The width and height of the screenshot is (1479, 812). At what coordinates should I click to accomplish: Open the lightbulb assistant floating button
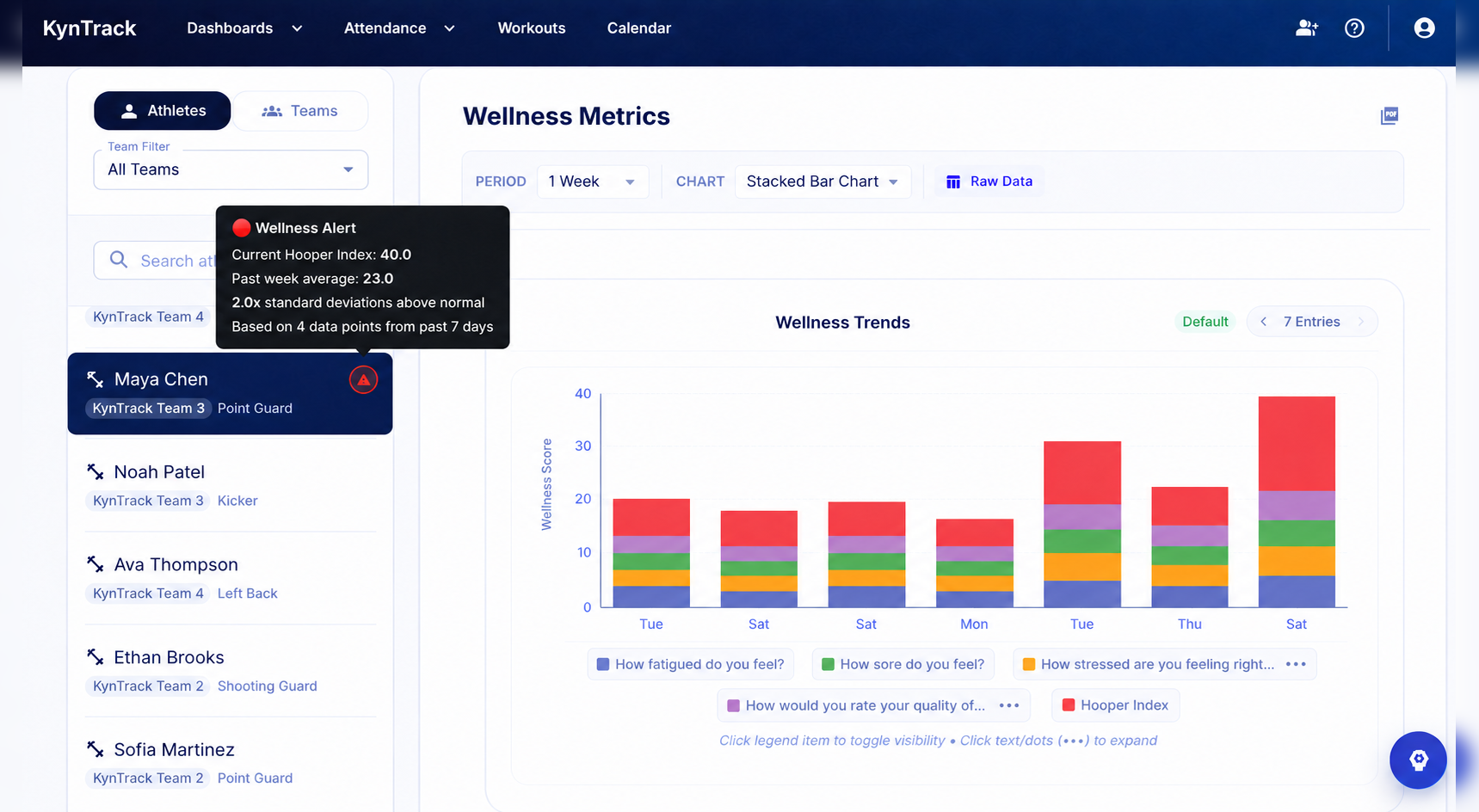point(1418,760)
